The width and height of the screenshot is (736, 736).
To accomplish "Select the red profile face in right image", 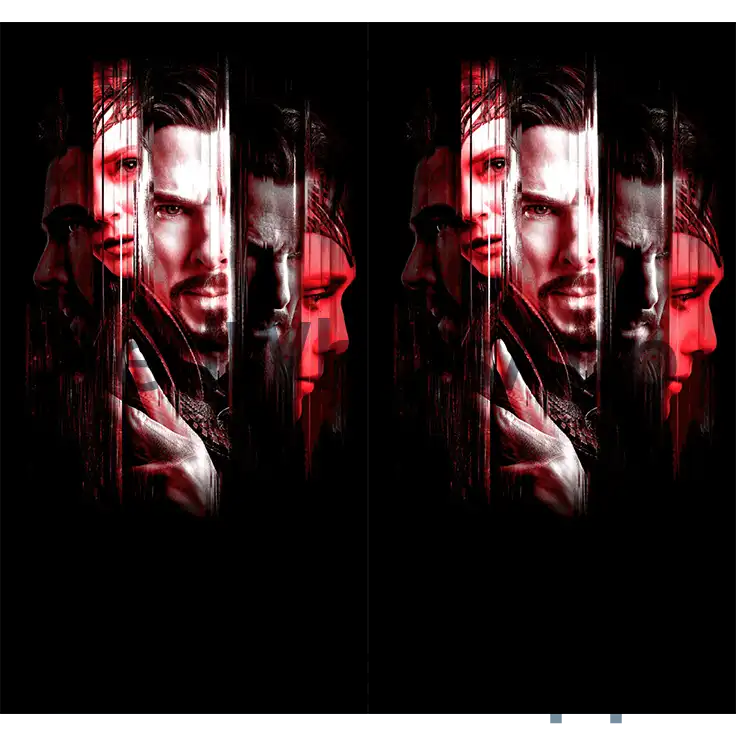I will (x=695, y=300).
